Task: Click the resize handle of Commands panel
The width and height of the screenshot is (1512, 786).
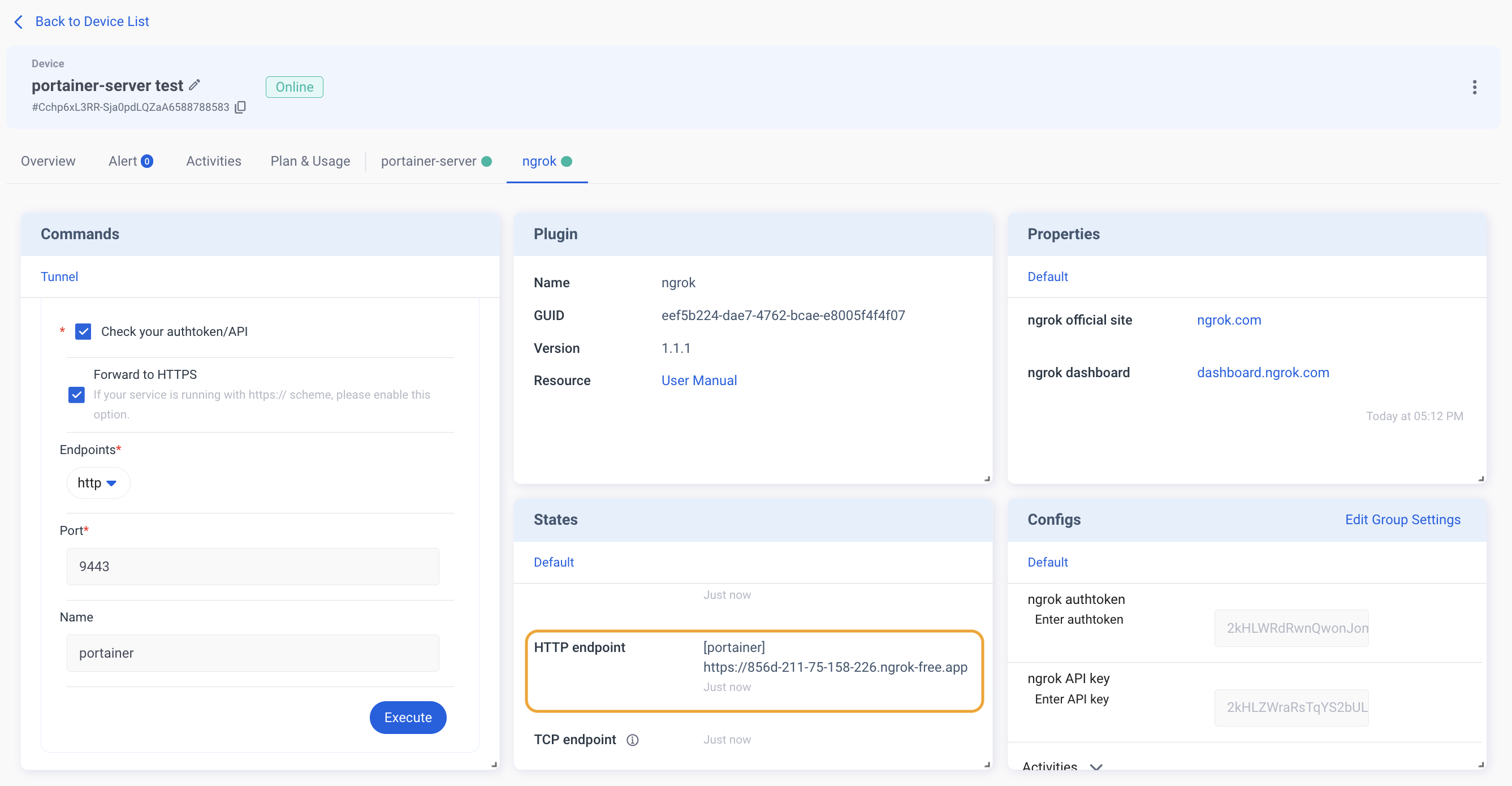Action: click(494, 765)
